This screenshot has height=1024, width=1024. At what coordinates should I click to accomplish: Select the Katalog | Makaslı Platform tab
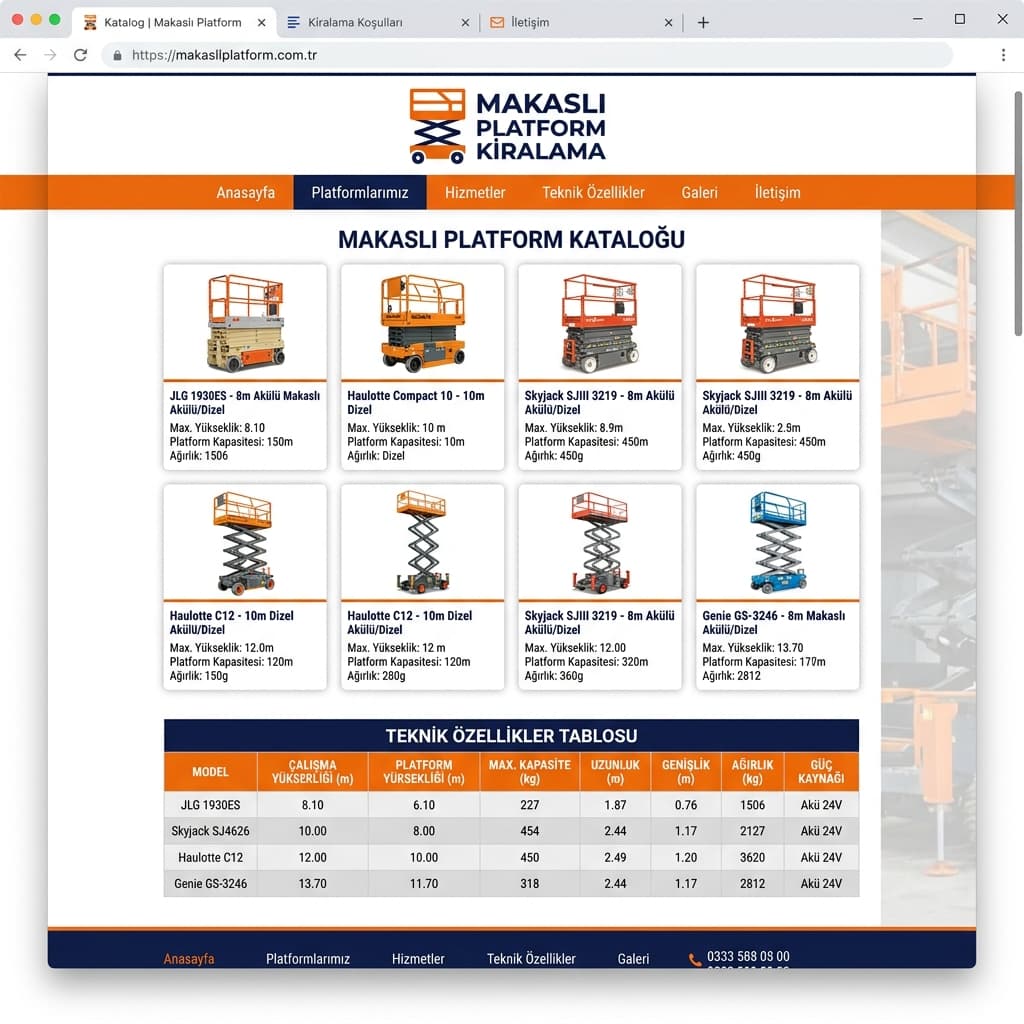(173, 23)
